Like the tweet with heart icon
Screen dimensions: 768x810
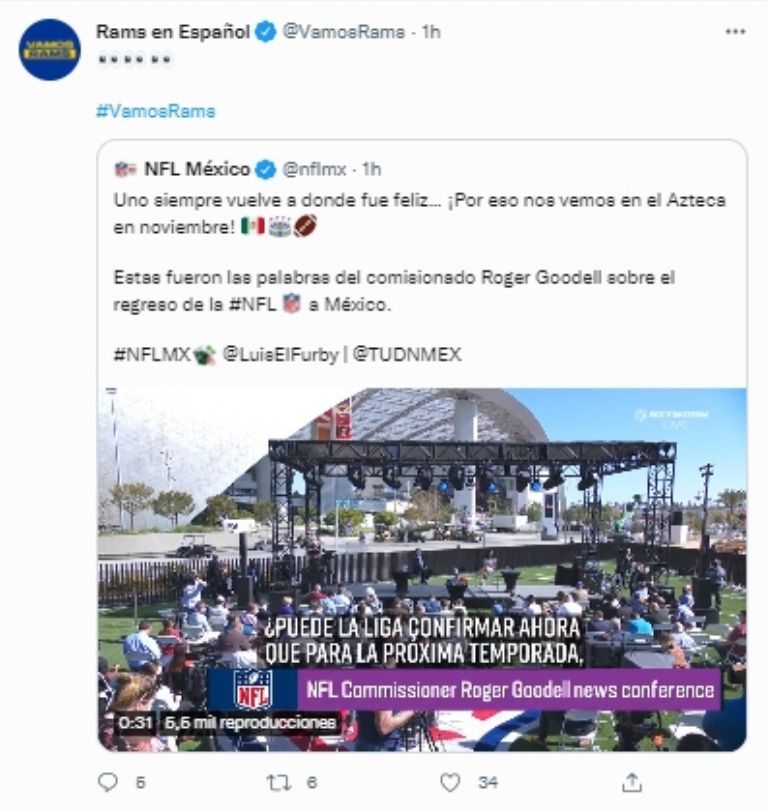coord(450,783)
